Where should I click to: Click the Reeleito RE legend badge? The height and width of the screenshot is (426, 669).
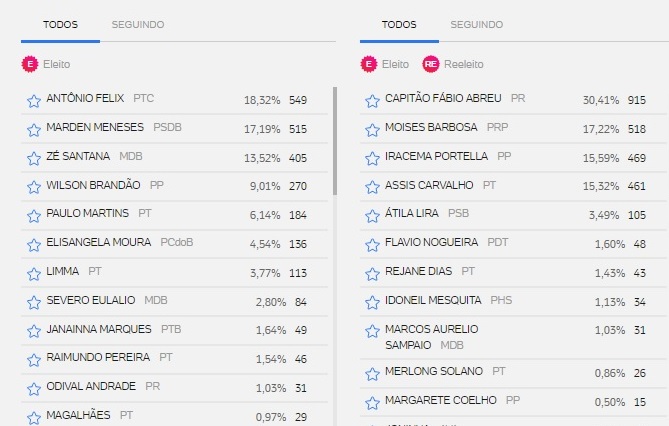[430, 64]
